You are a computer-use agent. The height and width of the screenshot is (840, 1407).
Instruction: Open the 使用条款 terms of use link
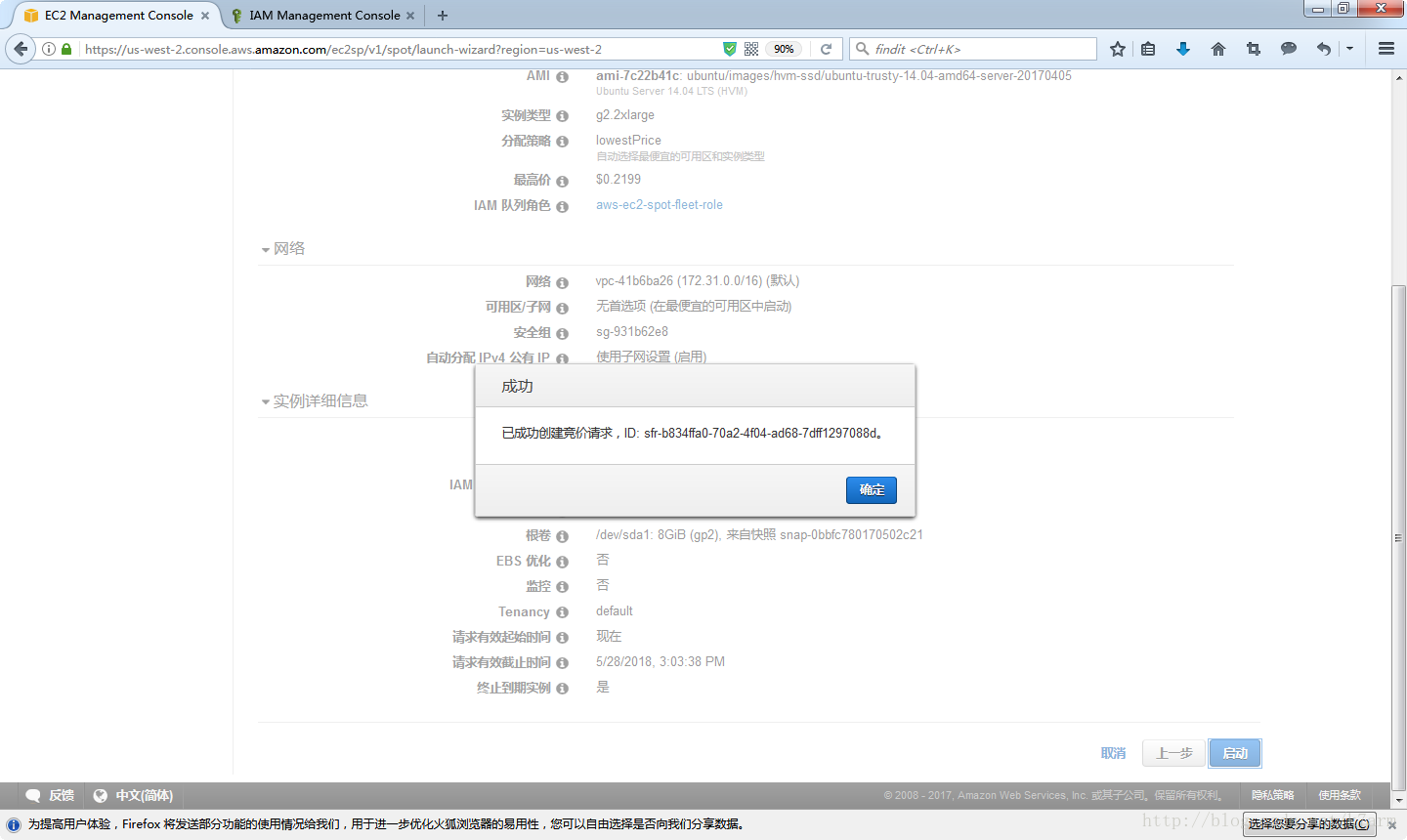pos(1339,795)
